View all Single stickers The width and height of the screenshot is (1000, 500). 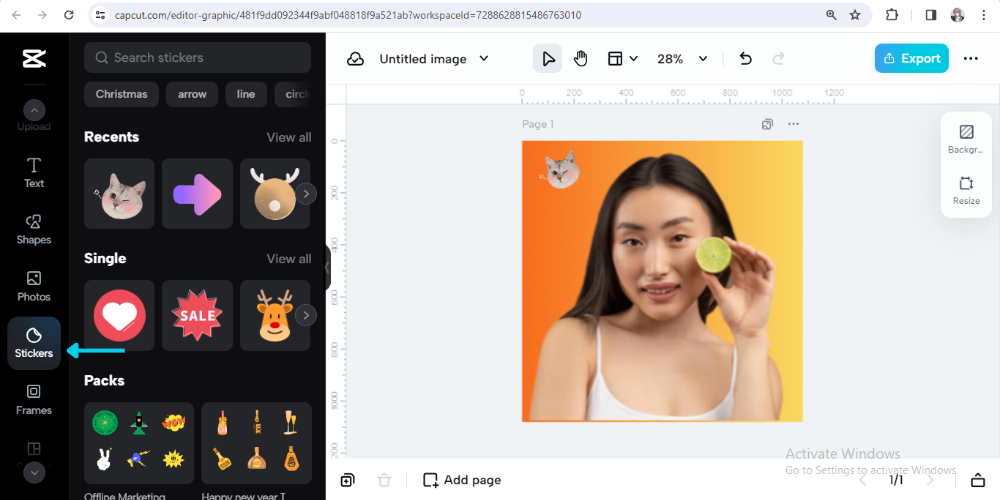point(289,258)
